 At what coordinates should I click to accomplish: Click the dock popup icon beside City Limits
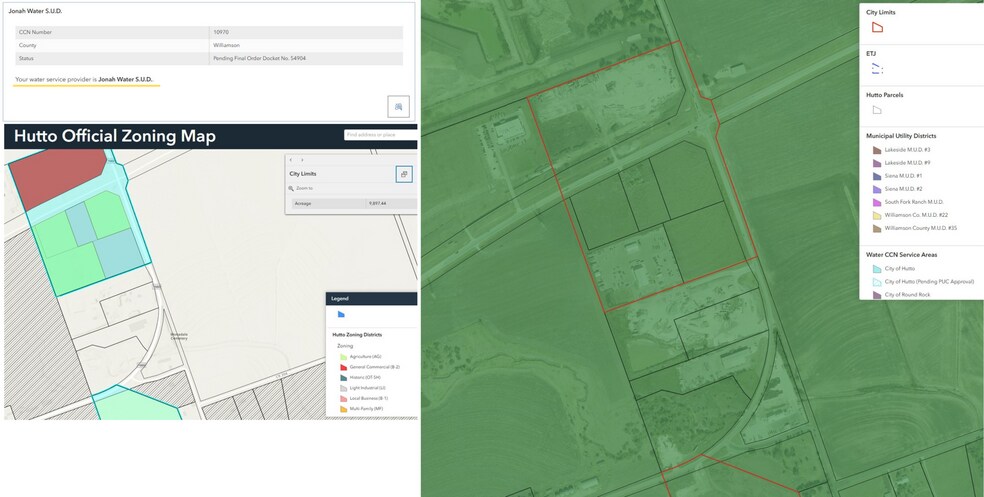point(404,174)
